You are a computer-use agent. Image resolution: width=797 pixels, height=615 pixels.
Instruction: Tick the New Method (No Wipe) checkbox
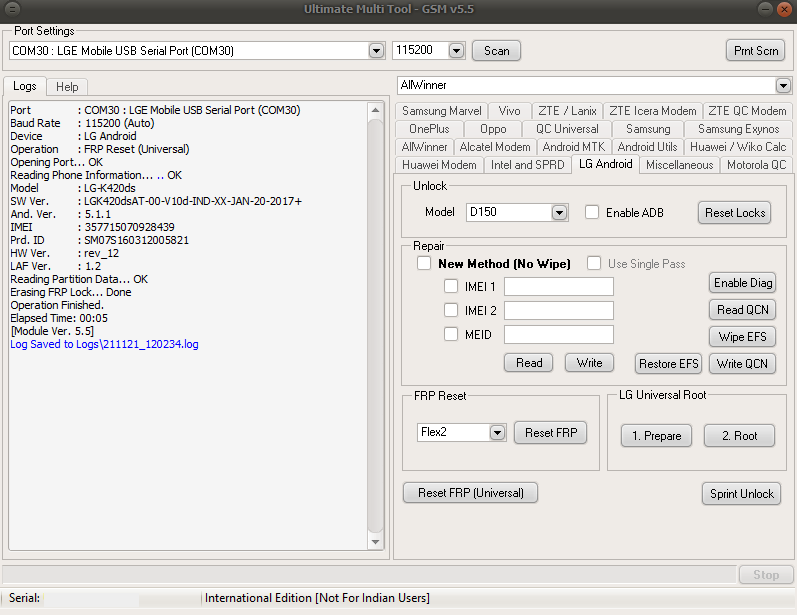pos(424,263)
